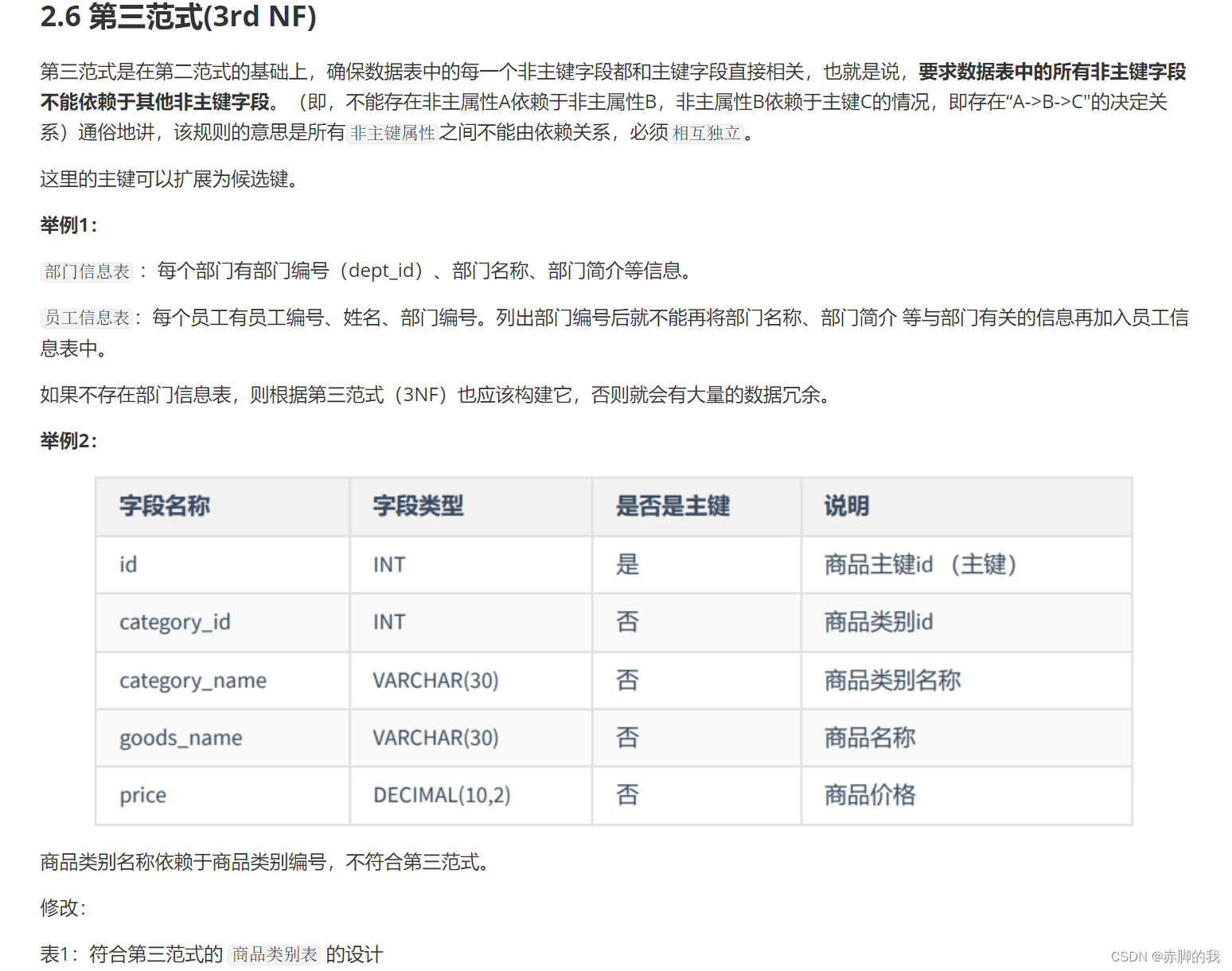This screenshot has width=1232, height=971.
Task: Click description '商品类别id'
Action: pyautogui.click(x=879, y=622)
